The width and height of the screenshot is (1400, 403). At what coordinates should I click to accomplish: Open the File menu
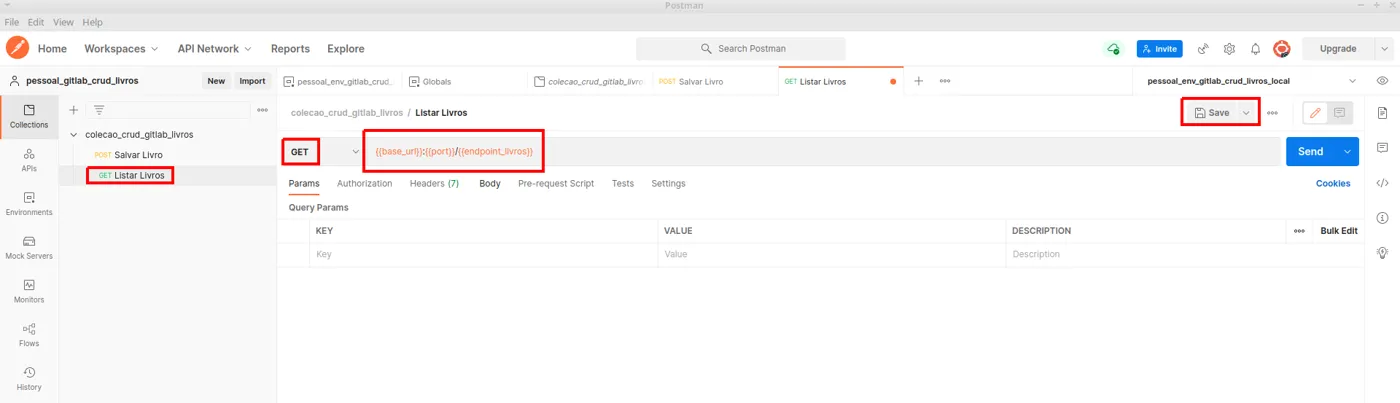click(x=12, y=22)
